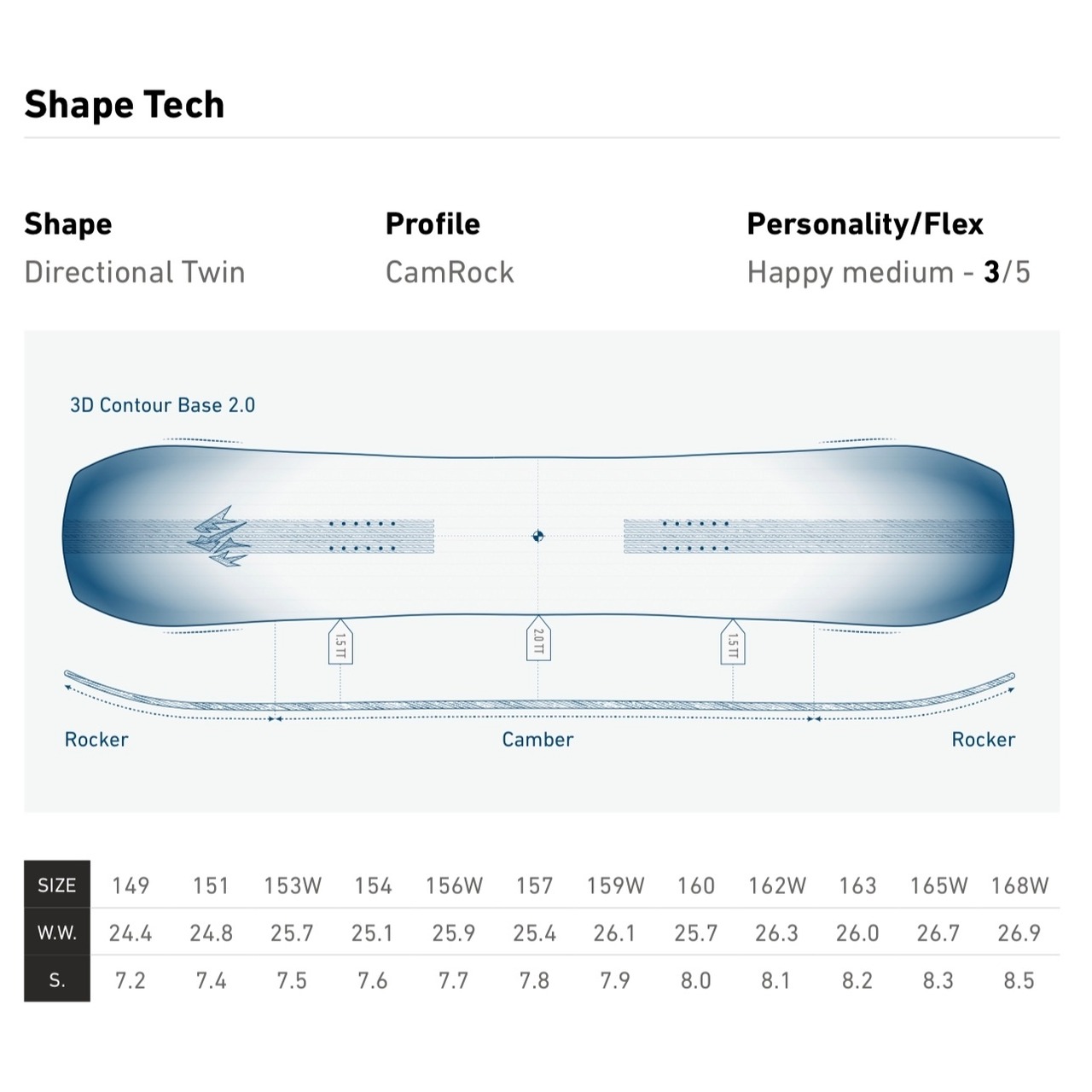Pick the 168W size in the table
This screenshot has height=1092, width=1092.
pos(1019,886)
